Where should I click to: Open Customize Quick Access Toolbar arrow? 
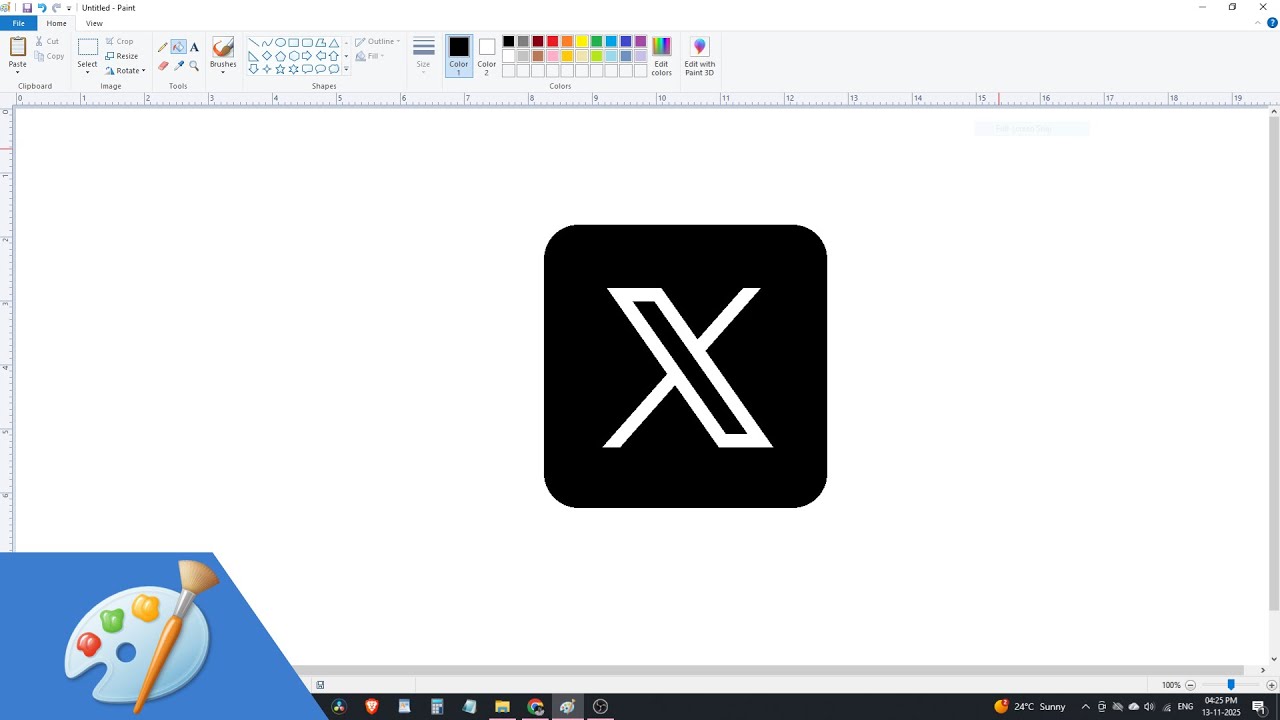point(69,8)
